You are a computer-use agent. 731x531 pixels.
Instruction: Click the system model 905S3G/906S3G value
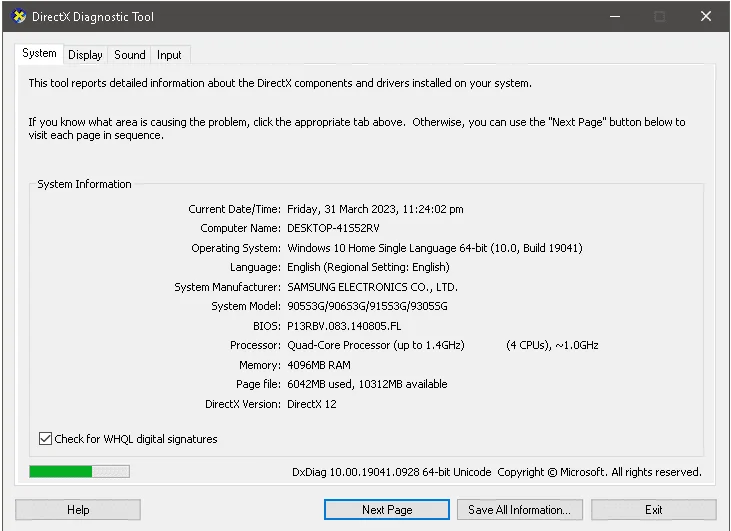click(x=367, y=306)
